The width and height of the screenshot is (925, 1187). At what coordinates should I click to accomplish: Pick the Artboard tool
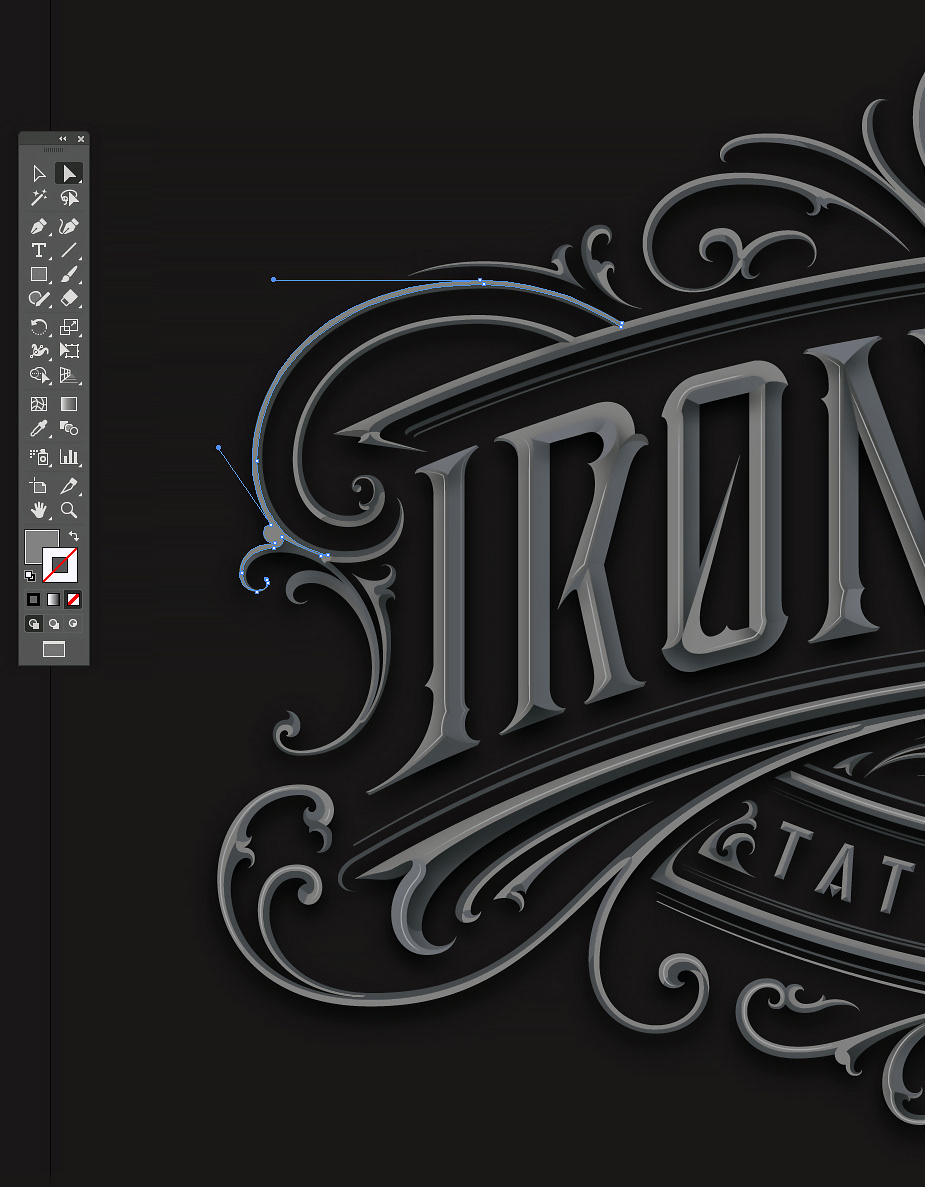point(39,485)
